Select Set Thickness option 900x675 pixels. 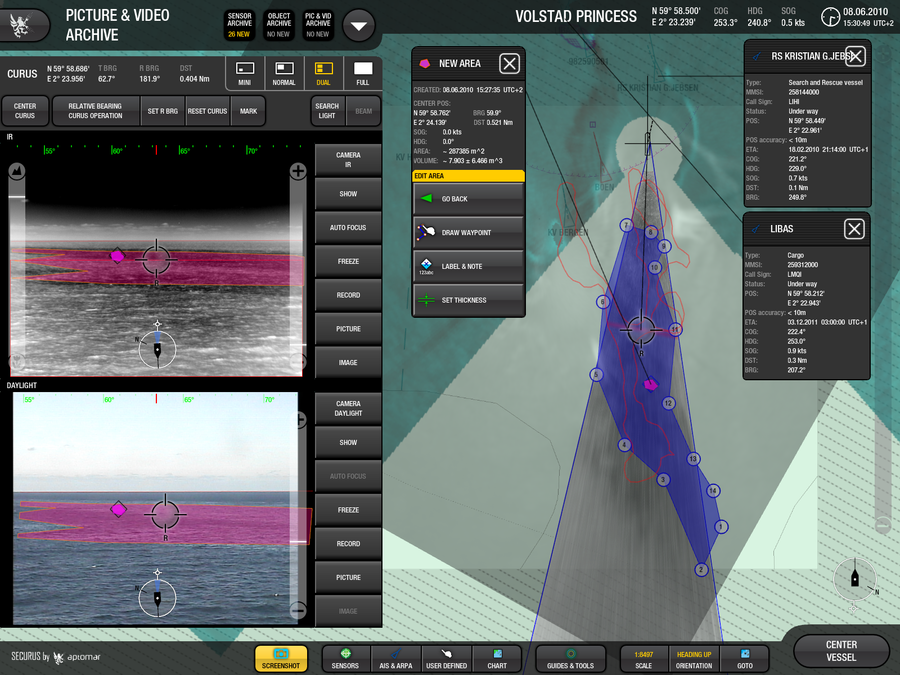(468, 300)
